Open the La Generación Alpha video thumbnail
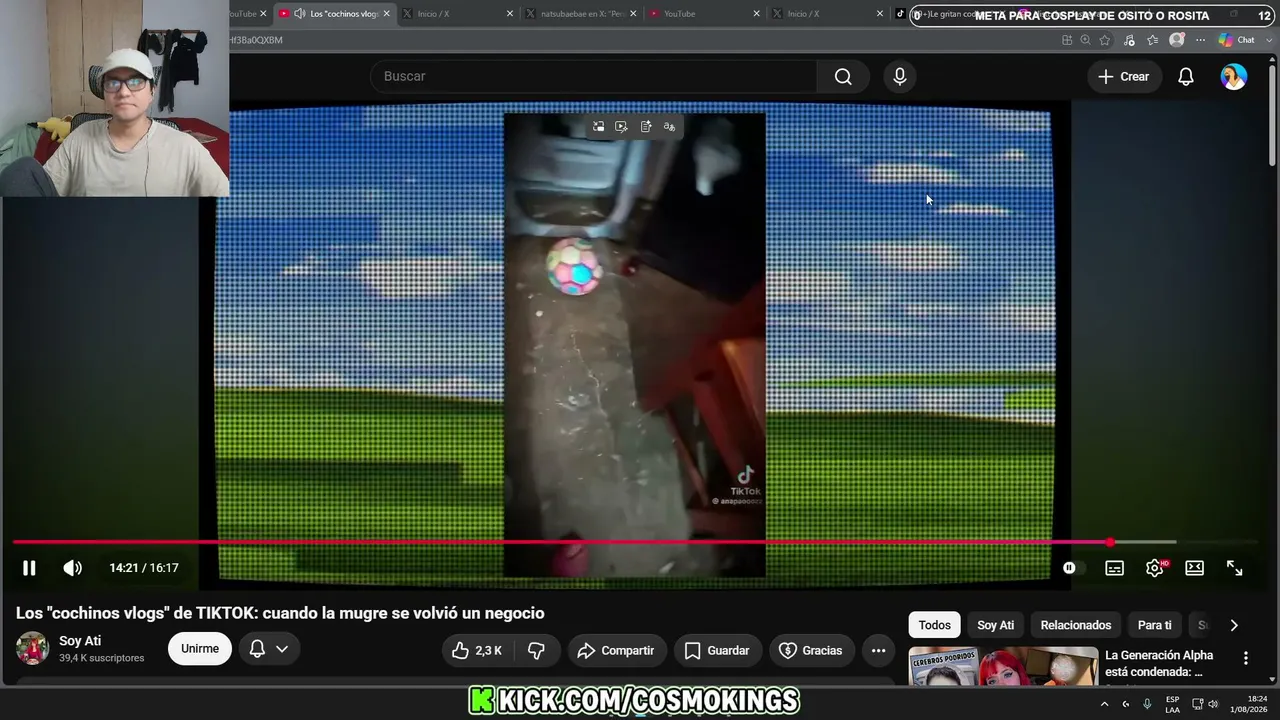The image size is (1280, 720). [x=1003, y=667]
